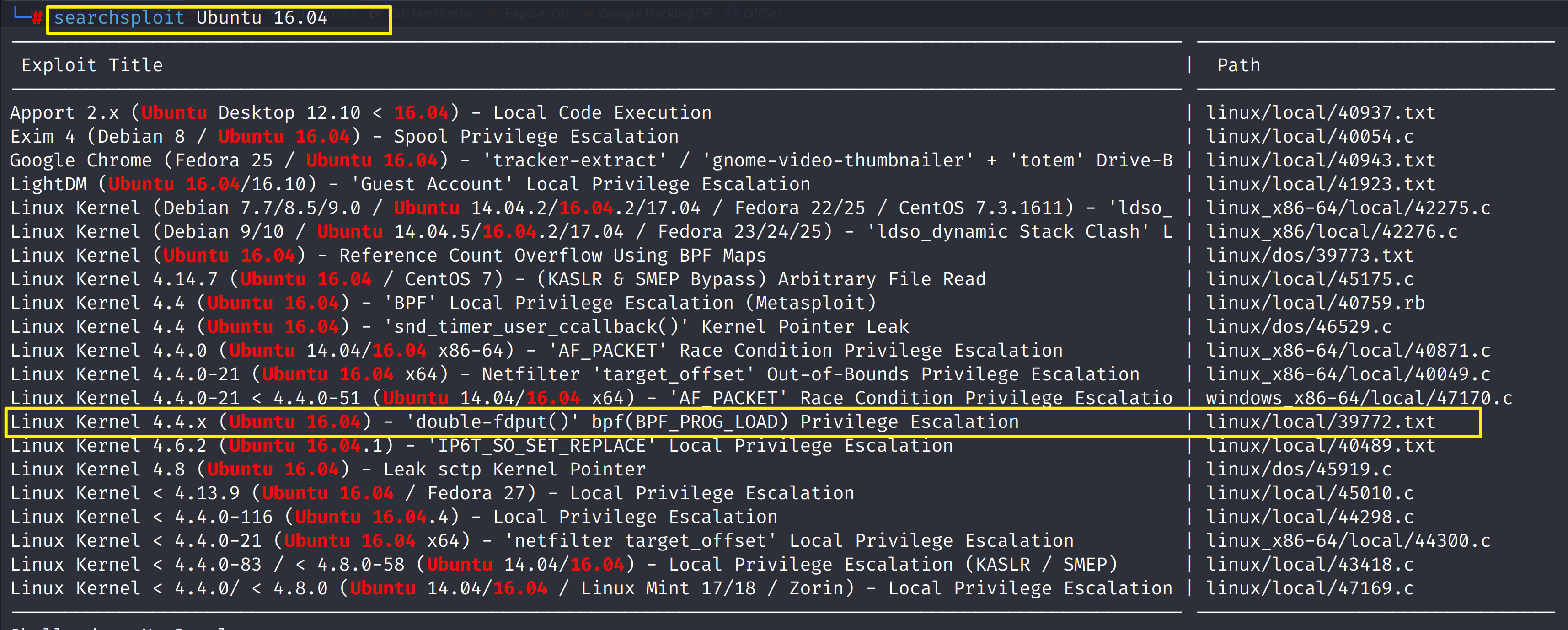This screenshot has width=1568, height=630.
Task: Click path linux/local/39772.txt
Action: 1320,421
